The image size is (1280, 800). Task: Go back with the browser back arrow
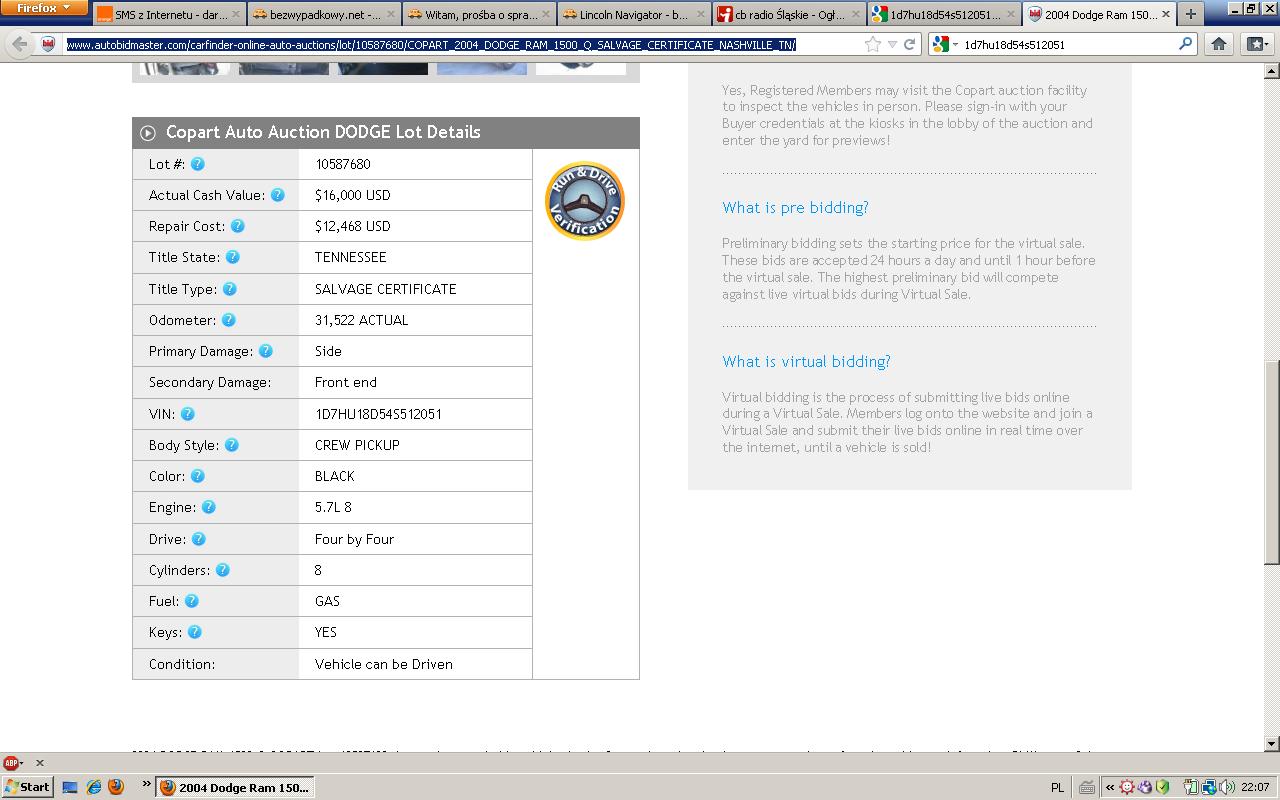point(19,44)
